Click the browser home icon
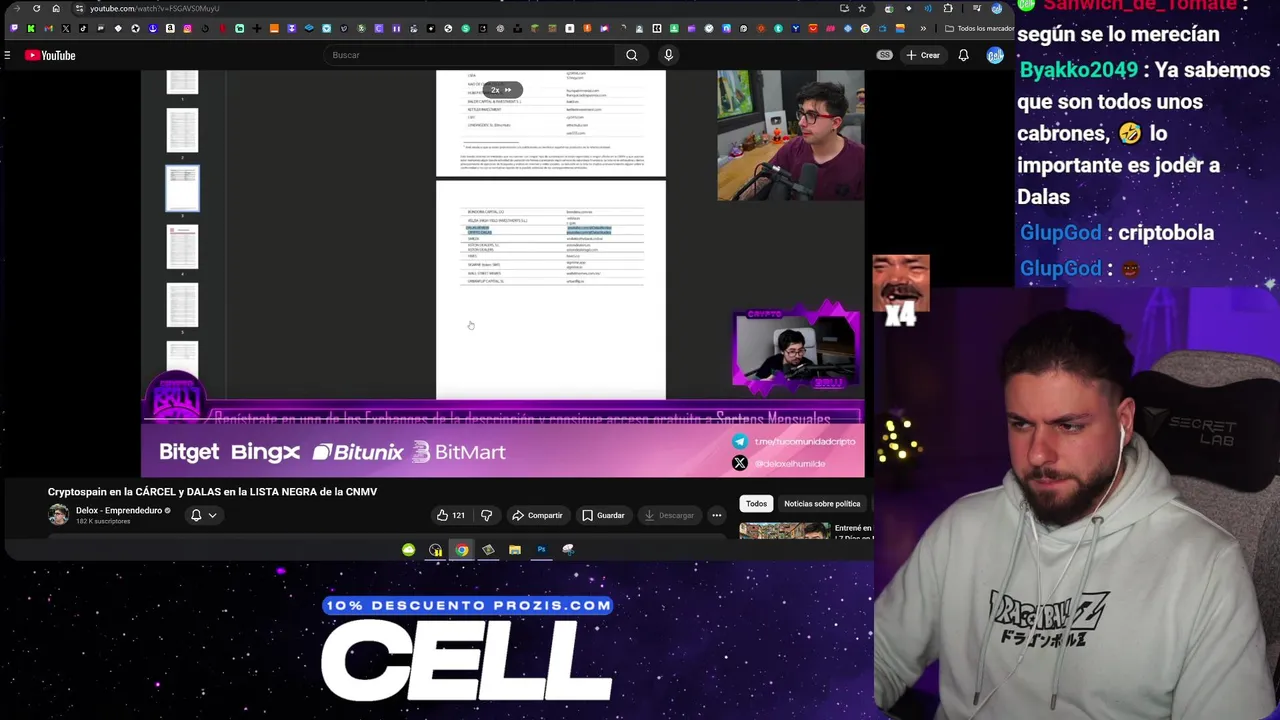Image resolution: width=1280 pixels, height=720 pixels. click(x=56, y=8)
